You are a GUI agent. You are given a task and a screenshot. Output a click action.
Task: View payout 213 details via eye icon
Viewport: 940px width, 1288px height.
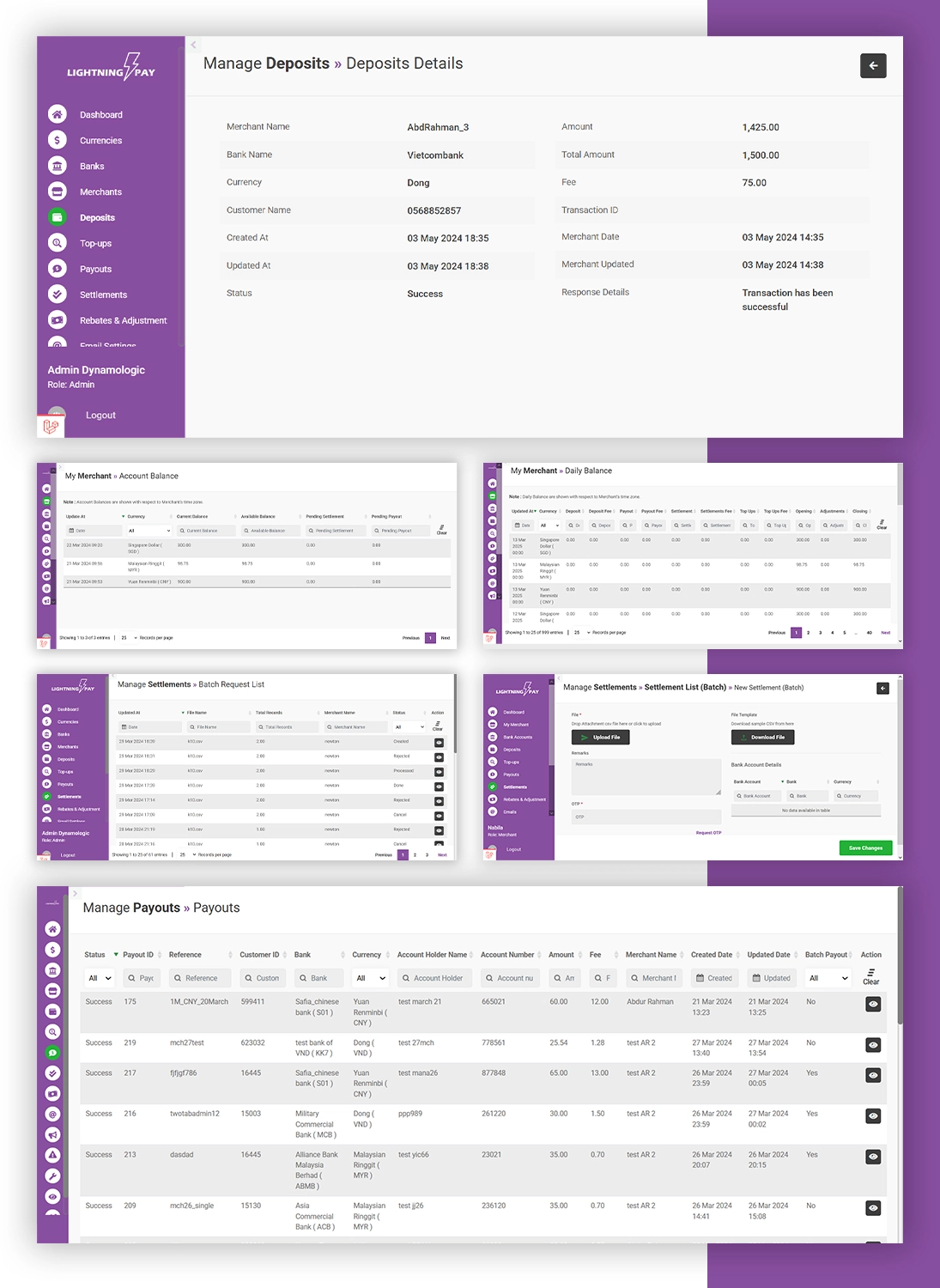[872, 1157]
